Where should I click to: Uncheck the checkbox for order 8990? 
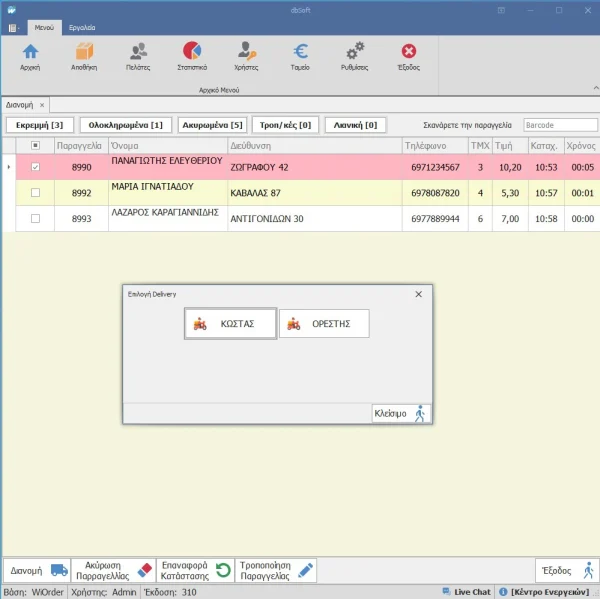pos(36,167)
